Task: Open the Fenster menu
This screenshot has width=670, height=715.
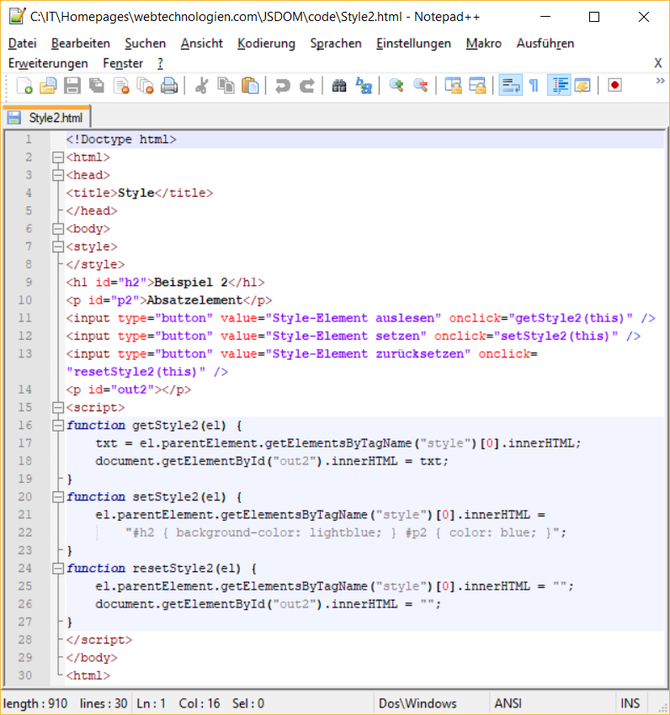Action: click(x=123, y=63)
